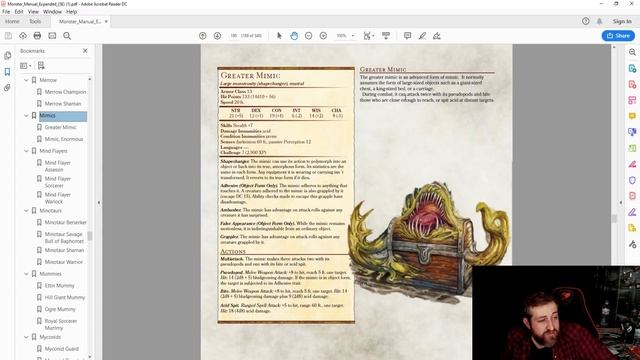
Task: Open the Find text magnifier icon
Action: click(67, 36)
